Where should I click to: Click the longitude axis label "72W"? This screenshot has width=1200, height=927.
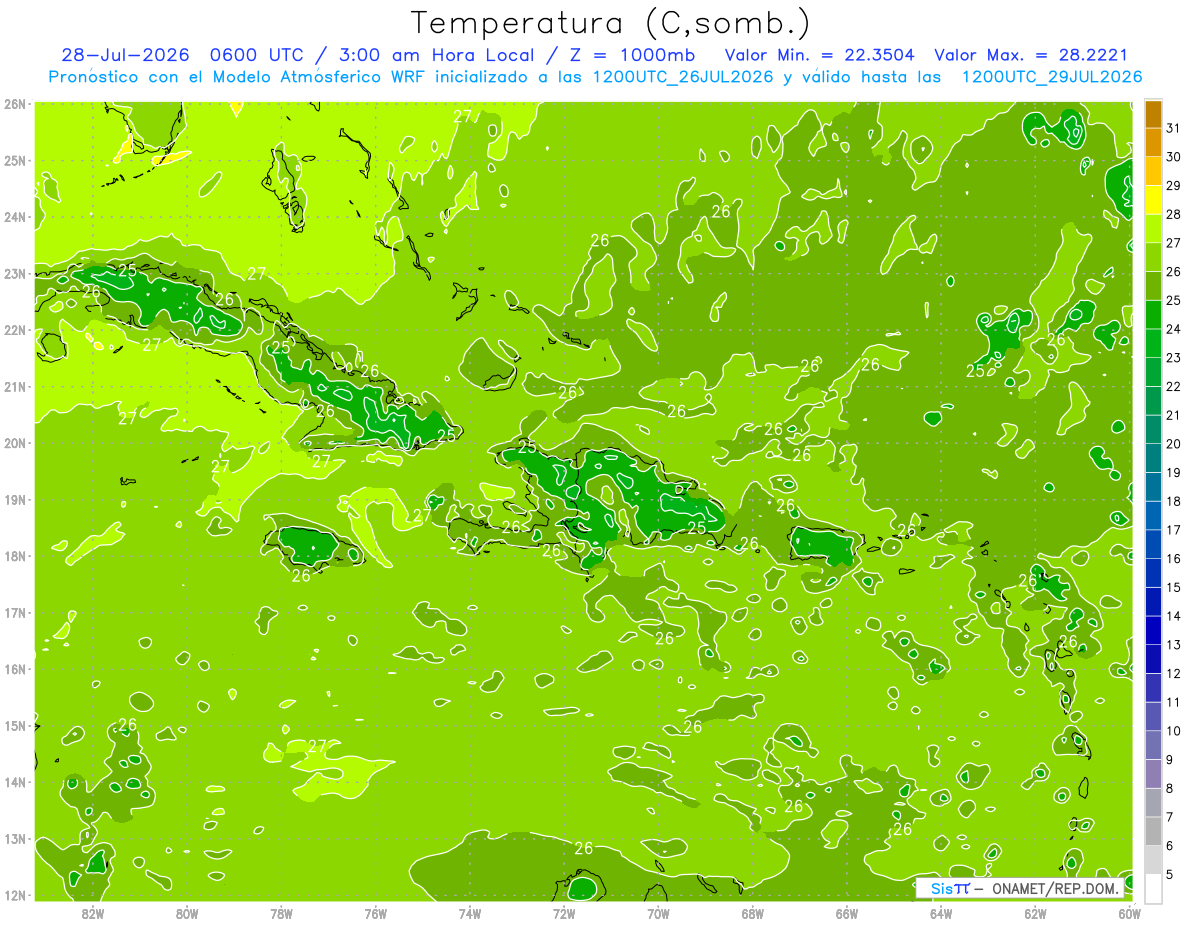coord(563,913)
